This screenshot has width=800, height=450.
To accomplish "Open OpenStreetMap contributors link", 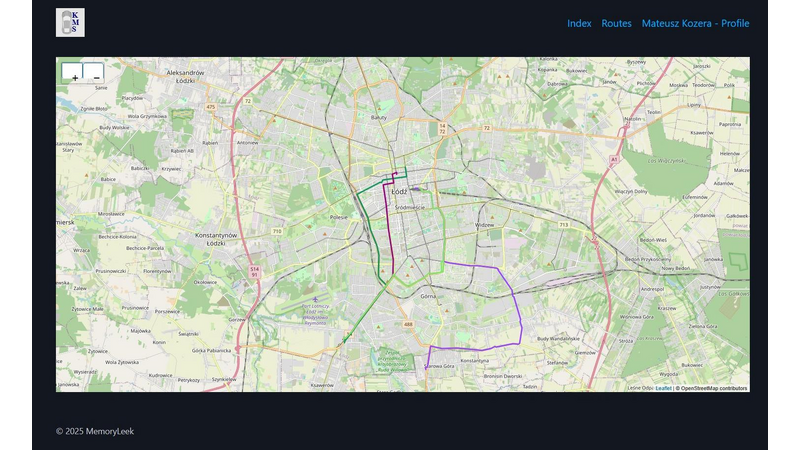I will pos(714,388).
